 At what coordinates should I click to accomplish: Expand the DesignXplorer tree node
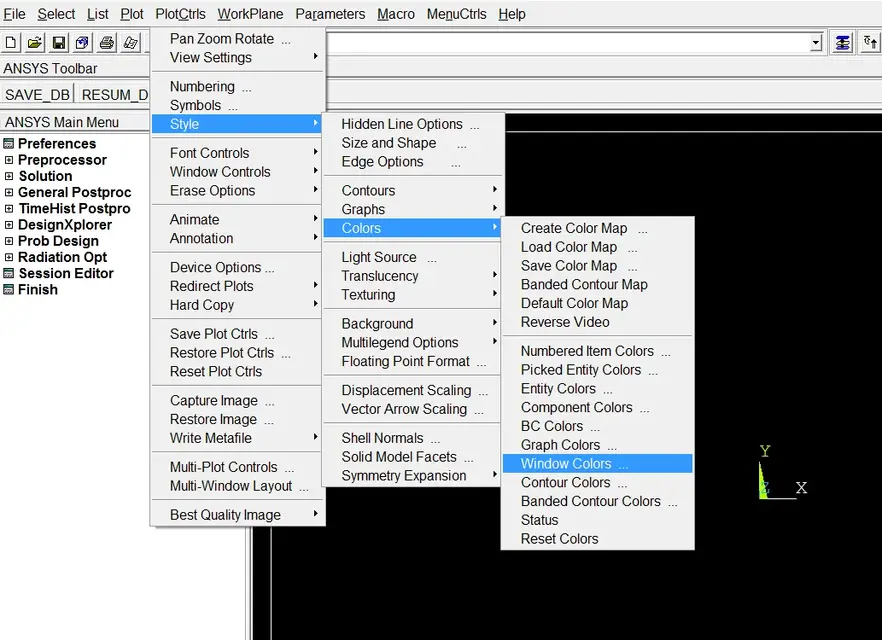pyautogui.click(x=8, y=225)
